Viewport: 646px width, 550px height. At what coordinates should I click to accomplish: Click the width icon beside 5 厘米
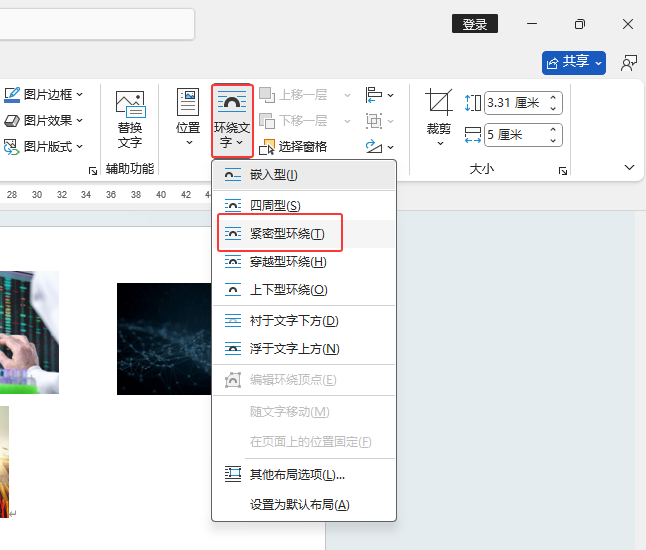click(x=473, y=135)
